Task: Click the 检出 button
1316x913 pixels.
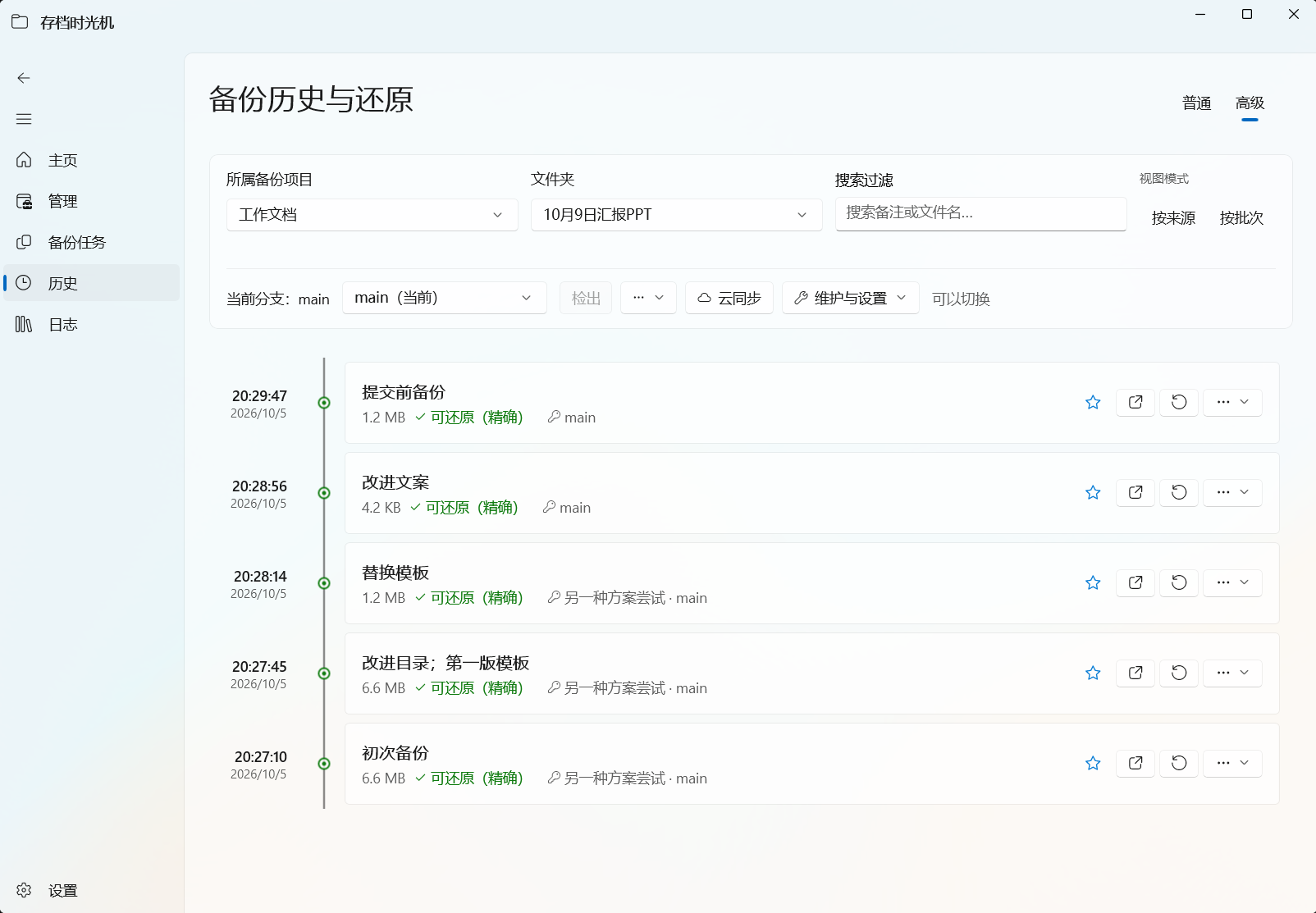Action: [x=586, y=298]
